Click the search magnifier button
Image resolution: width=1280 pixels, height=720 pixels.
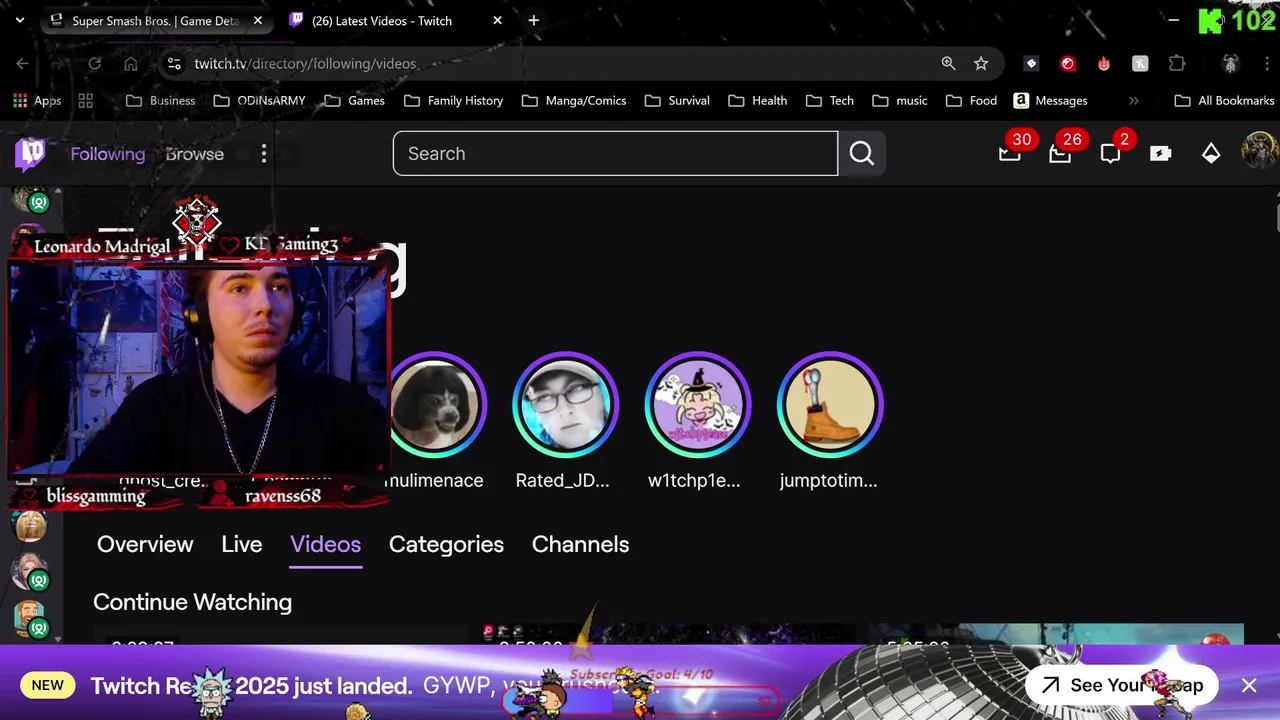coord(862,153)
